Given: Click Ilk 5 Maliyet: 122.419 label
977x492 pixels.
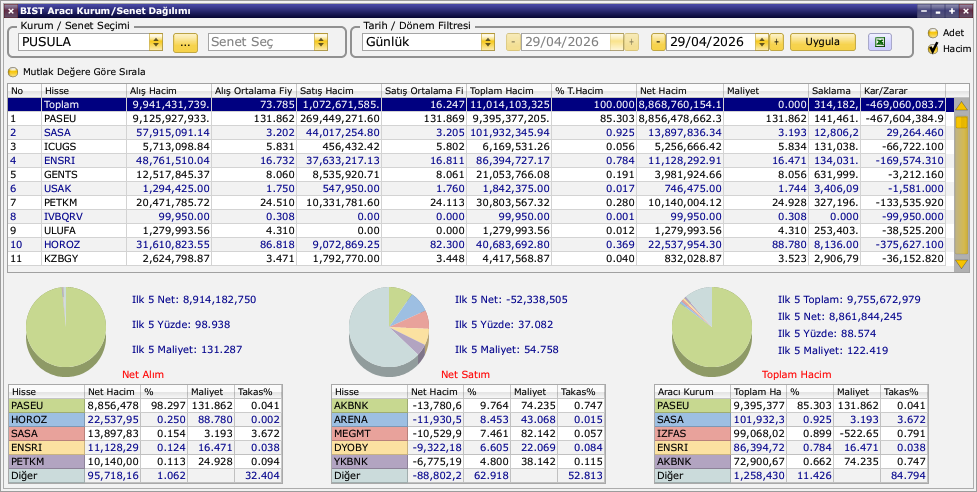Looking at the screenshot, I should (833, 350).
